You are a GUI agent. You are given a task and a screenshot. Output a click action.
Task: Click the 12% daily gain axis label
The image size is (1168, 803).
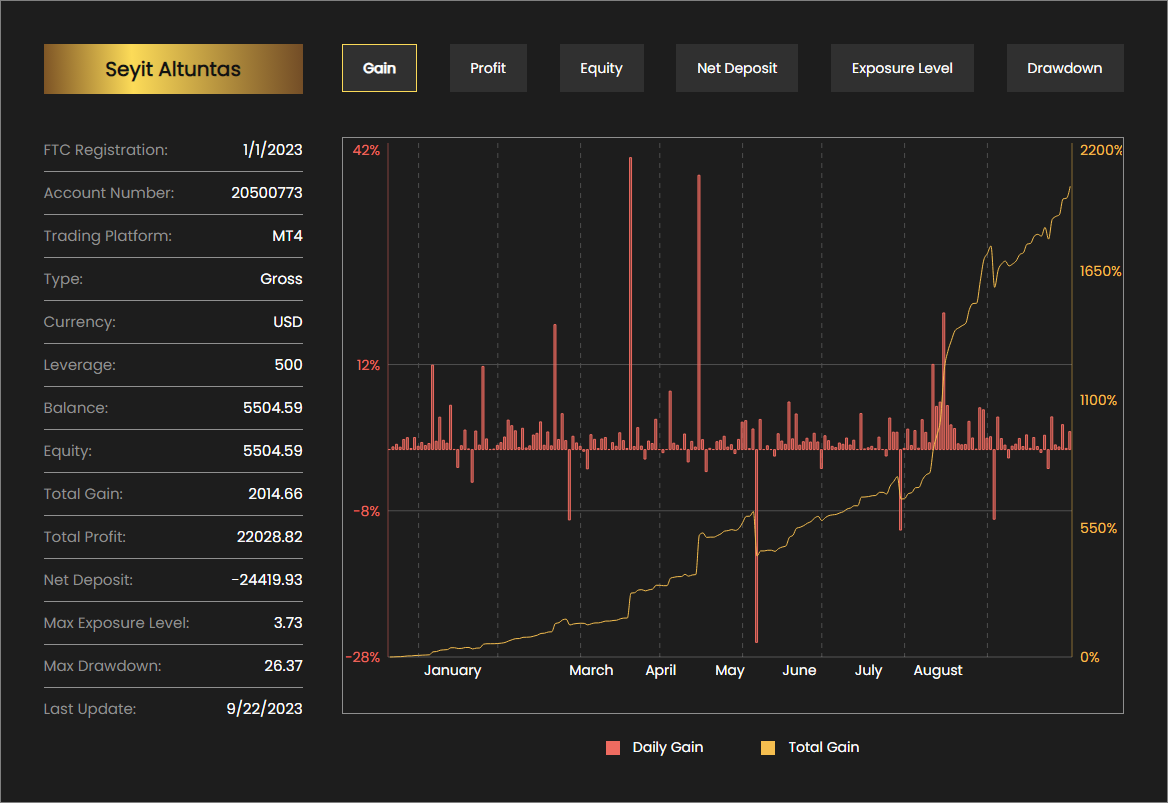tap(368, 365)
